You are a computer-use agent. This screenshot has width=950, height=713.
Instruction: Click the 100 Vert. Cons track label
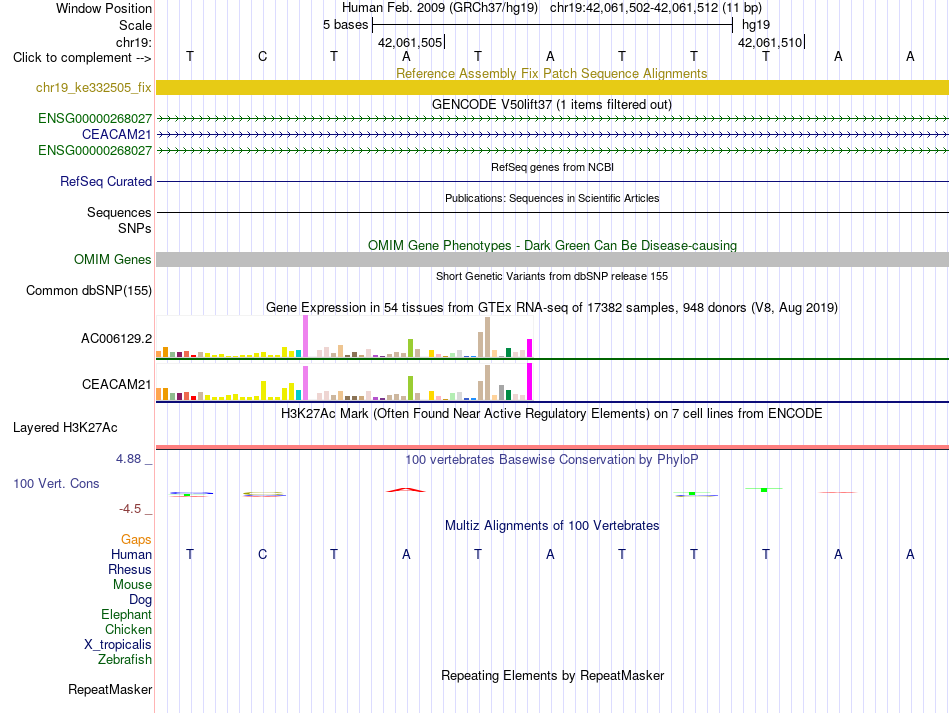(56, 483)
